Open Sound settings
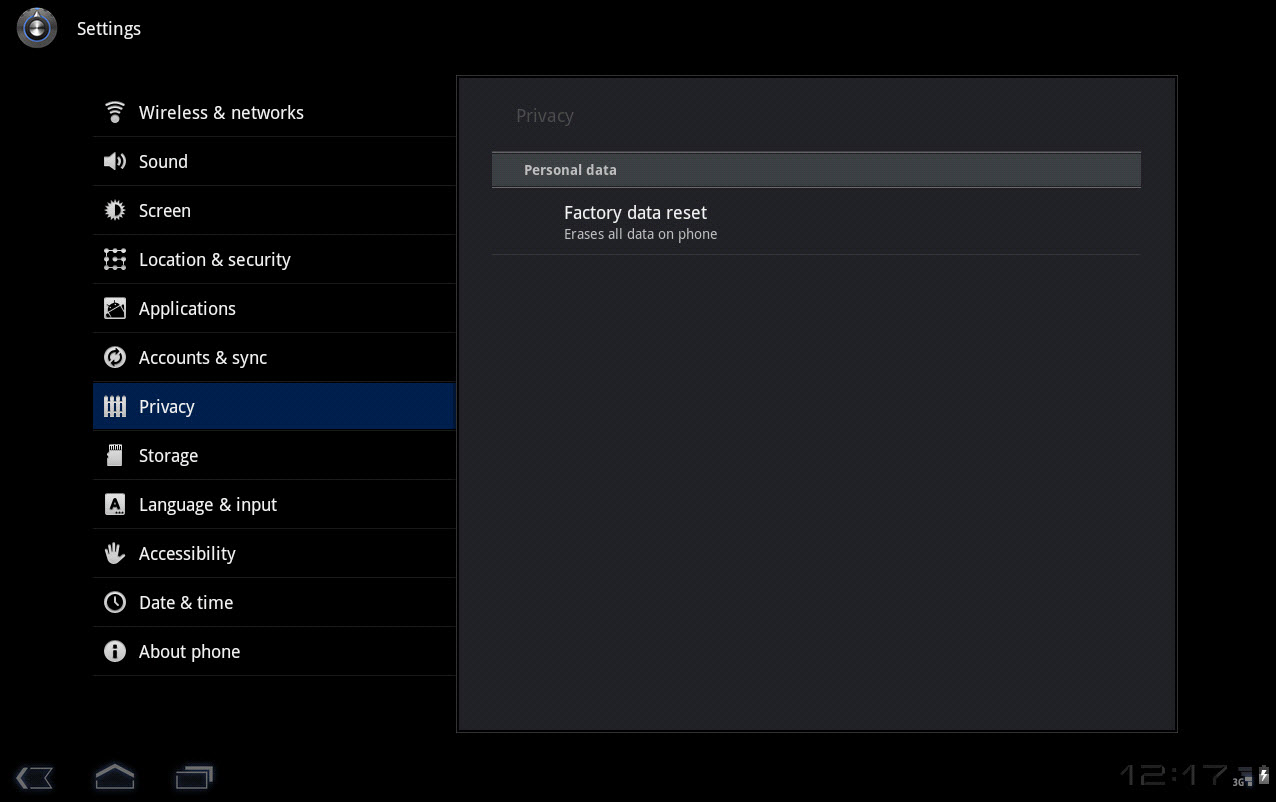Image resolution: width=1276 pixels, height=802 pixels. pyautogui.click(x=163, y=161)
